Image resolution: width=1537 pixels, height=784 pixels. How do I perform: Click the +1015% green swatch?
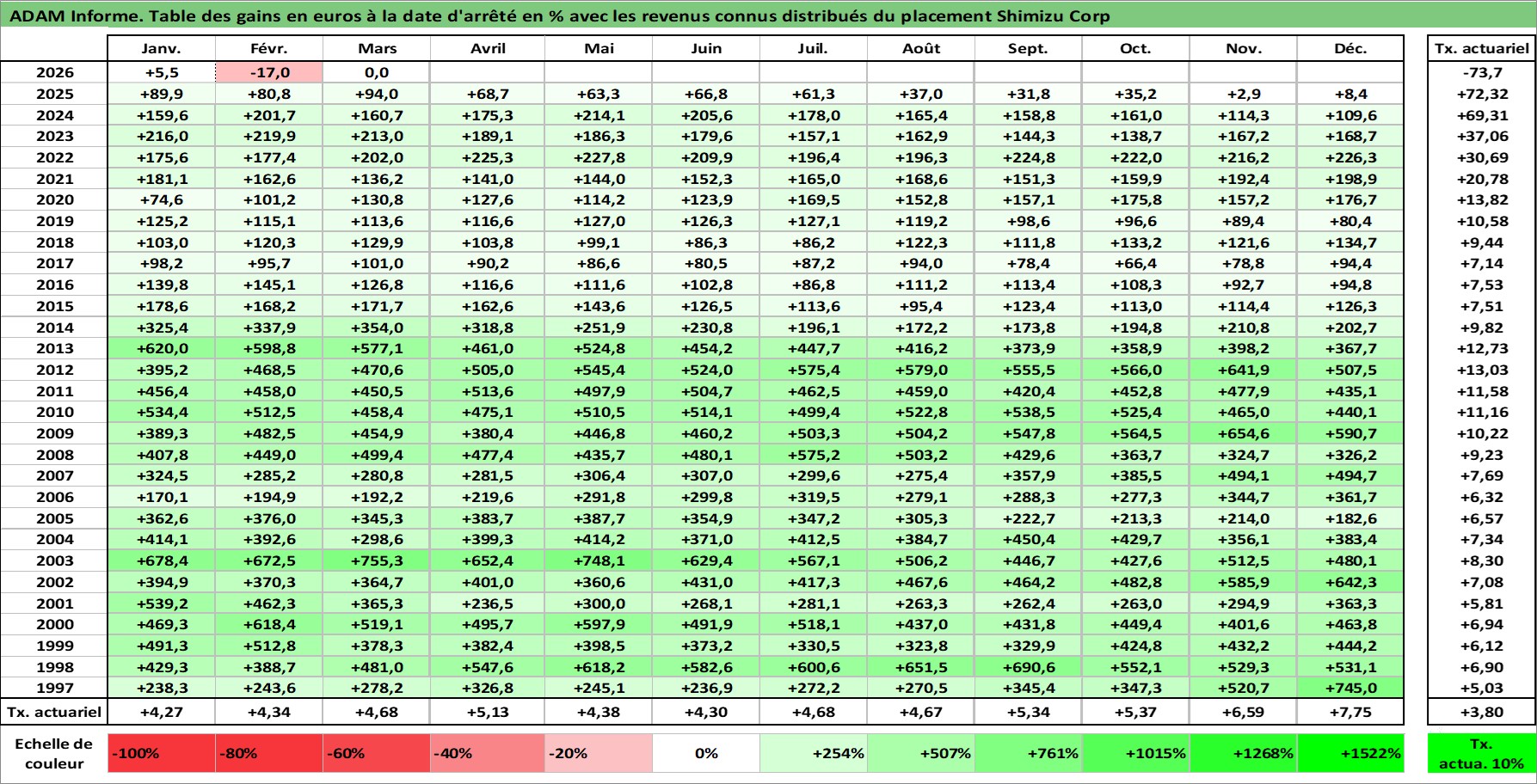tap(1136, 753)
